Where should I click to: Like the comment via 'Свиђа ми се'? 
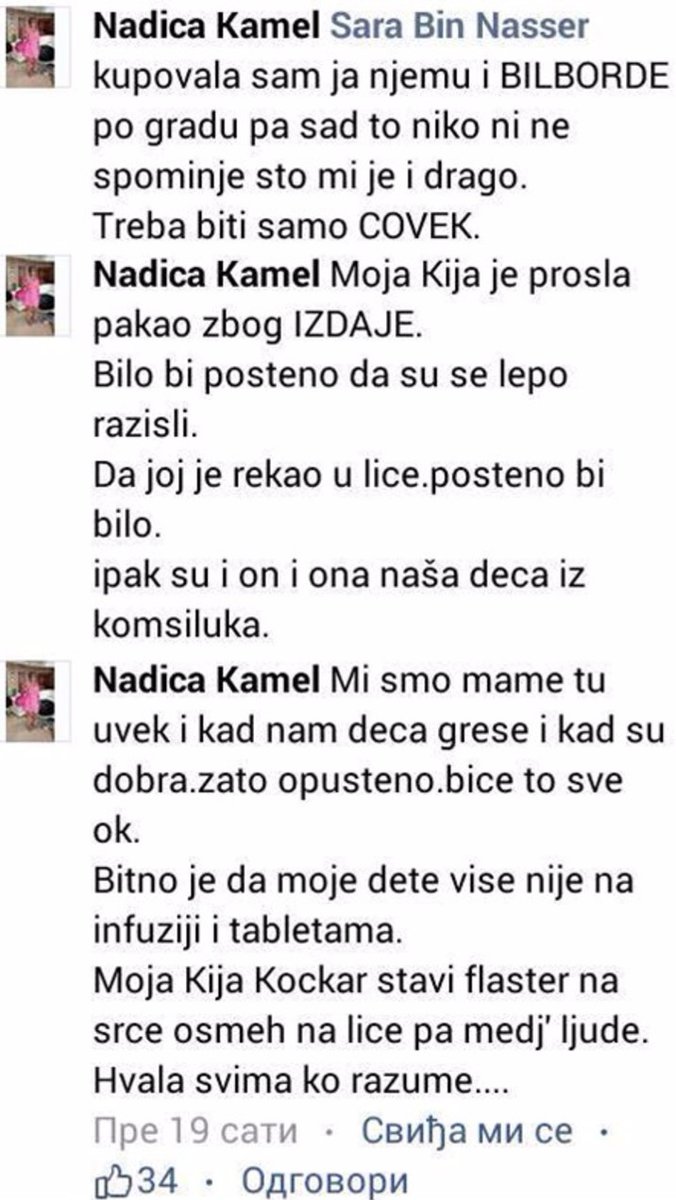(466, 1131)
